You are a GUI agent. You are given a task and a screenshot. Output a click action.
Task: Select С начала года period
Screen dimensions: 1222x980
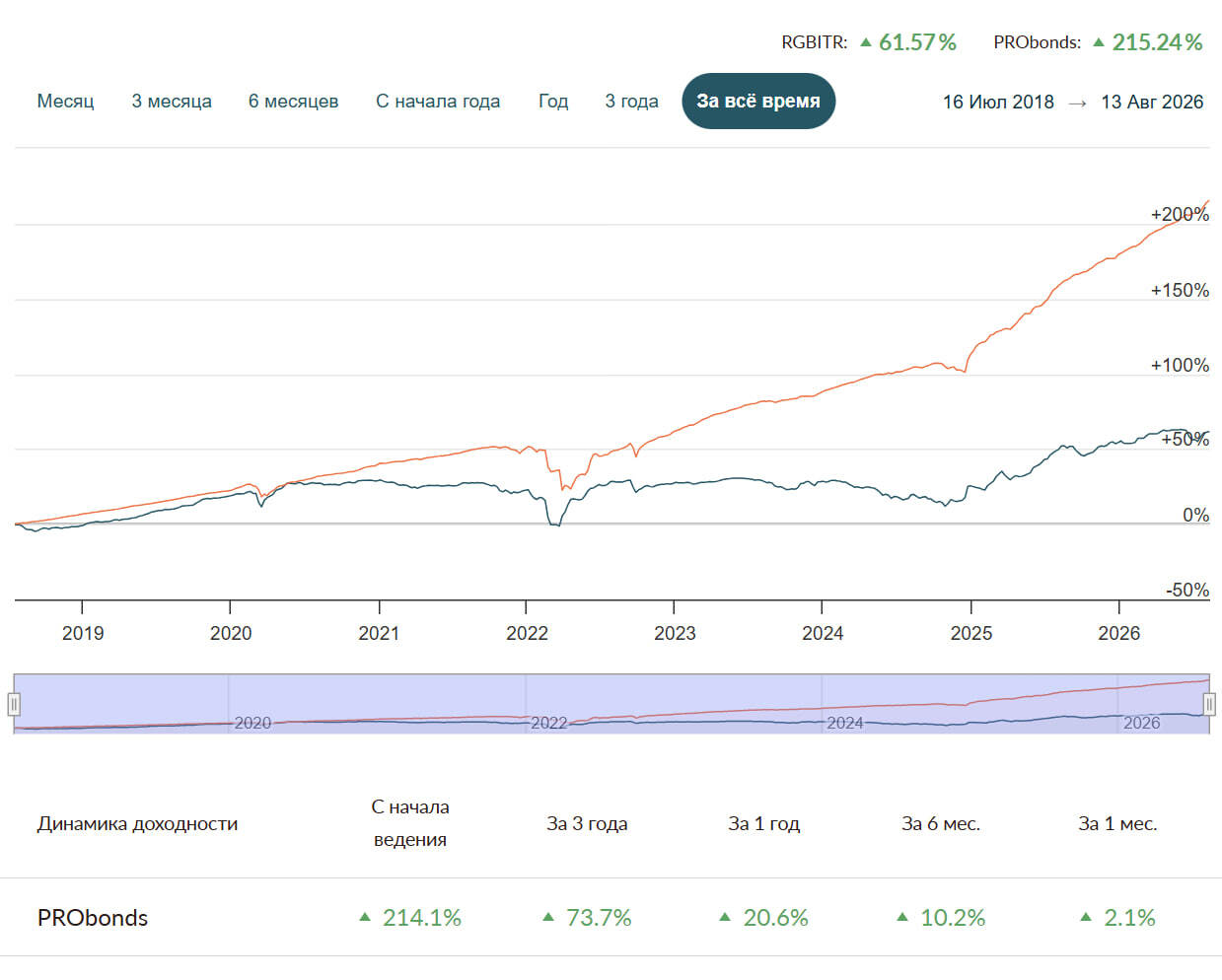438,102
